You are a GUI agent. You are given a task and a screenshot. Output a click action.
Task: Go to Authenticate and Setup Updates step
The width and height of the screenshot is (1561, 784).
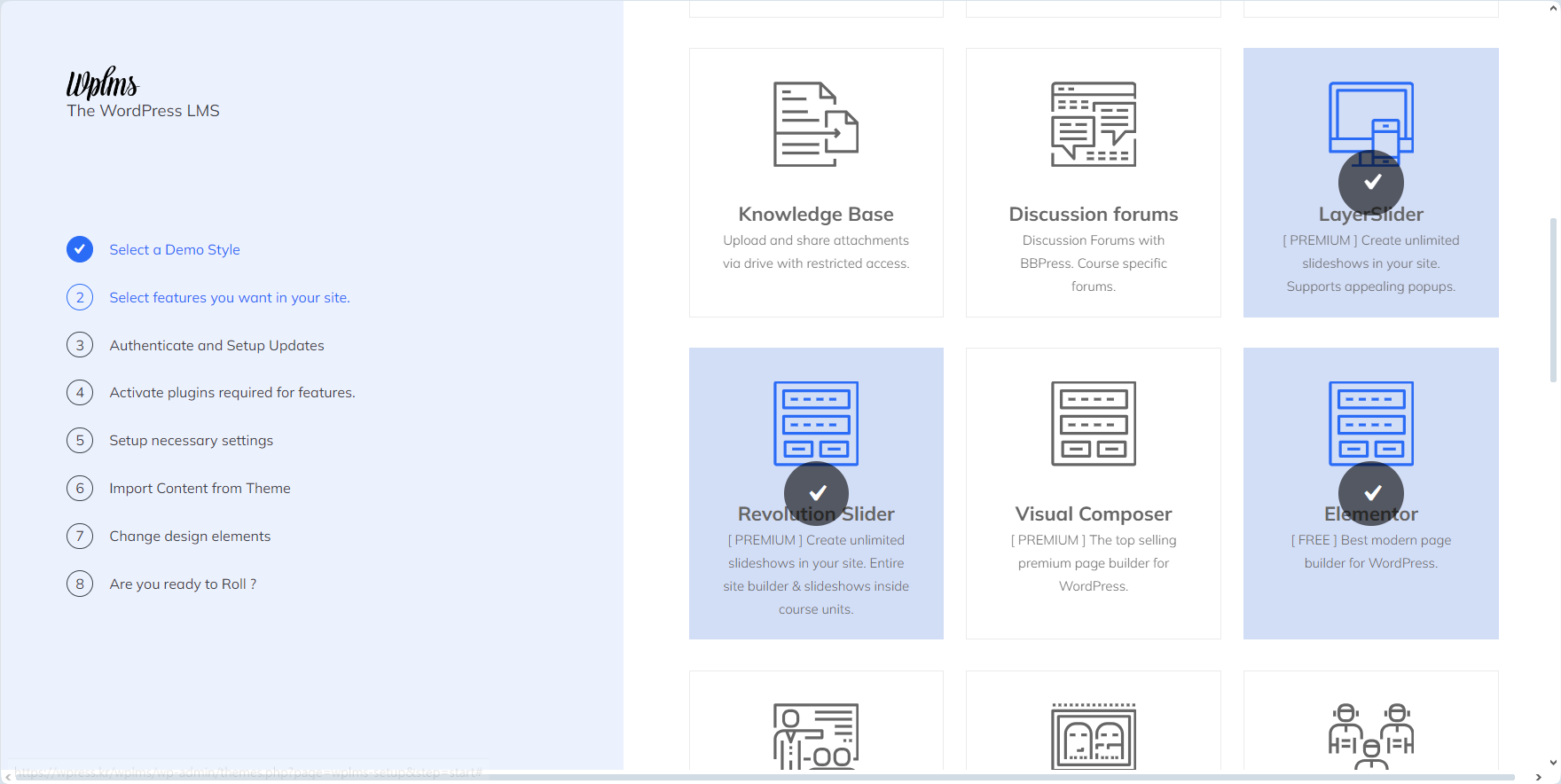216,345
